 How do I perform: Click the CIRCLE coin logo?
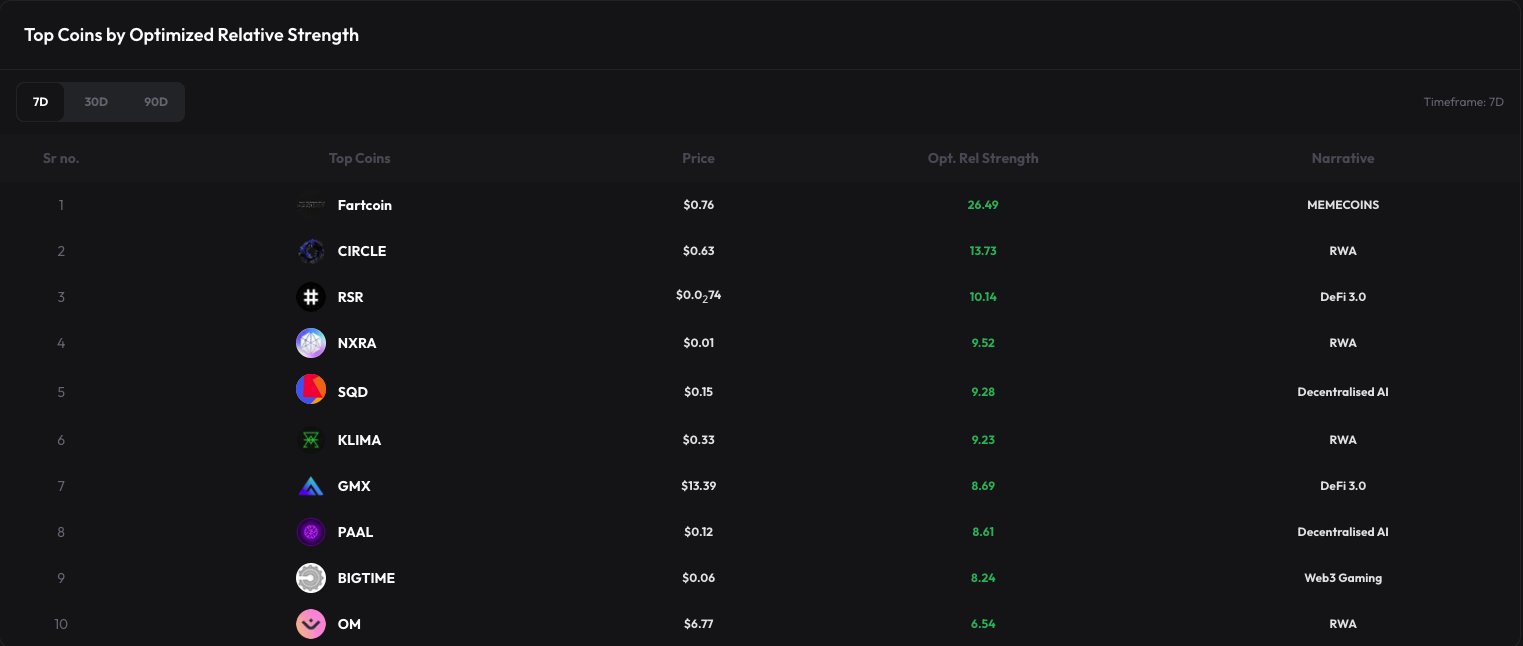pos(311,251)
